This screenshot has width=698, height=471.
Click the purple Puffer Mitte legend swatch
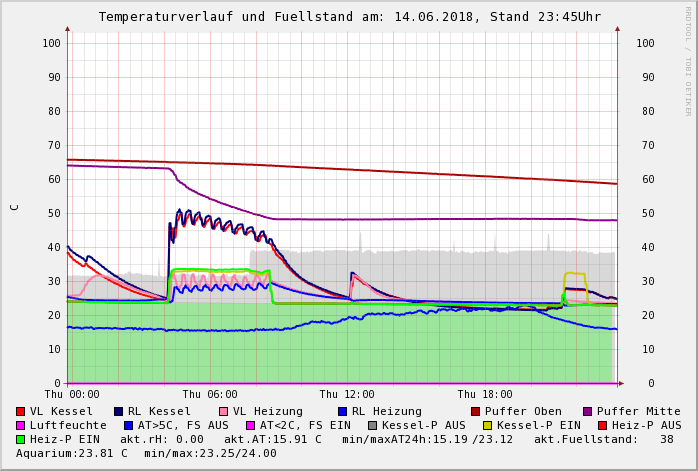[x=588, y=411]
